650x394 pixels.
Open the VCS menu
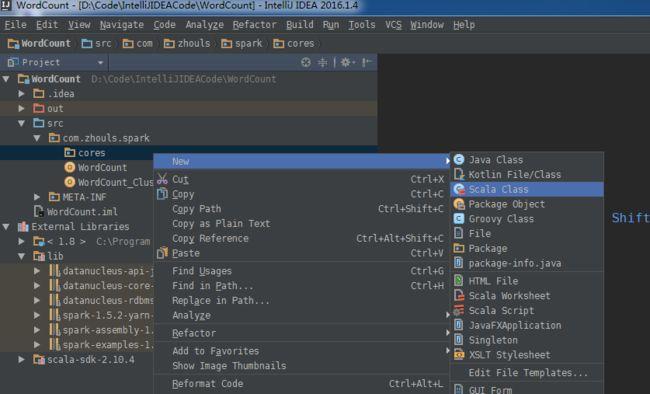pyautogui.click(x=393, y=25)
